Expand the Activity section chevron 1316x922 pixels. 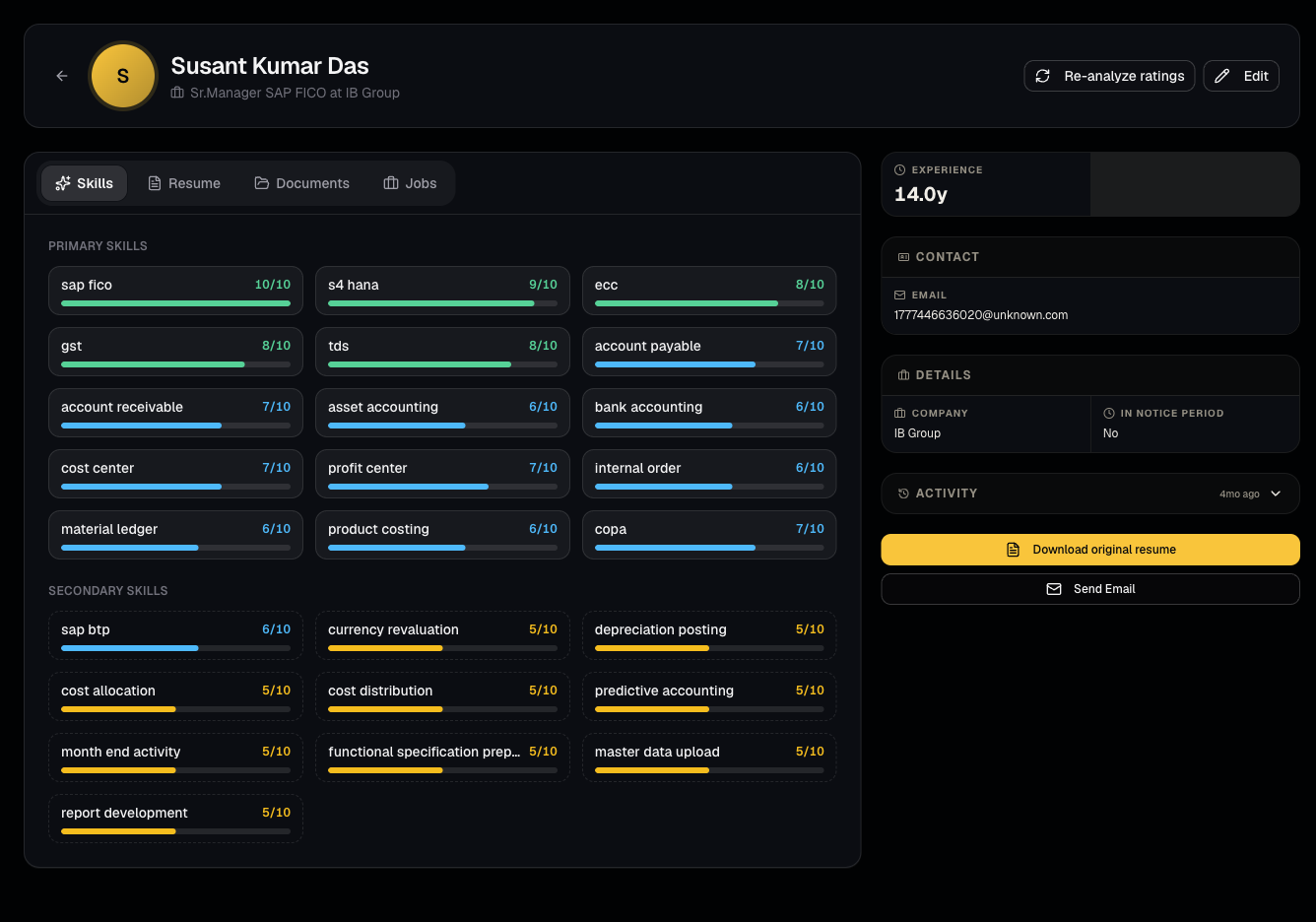pos(1276,494)
